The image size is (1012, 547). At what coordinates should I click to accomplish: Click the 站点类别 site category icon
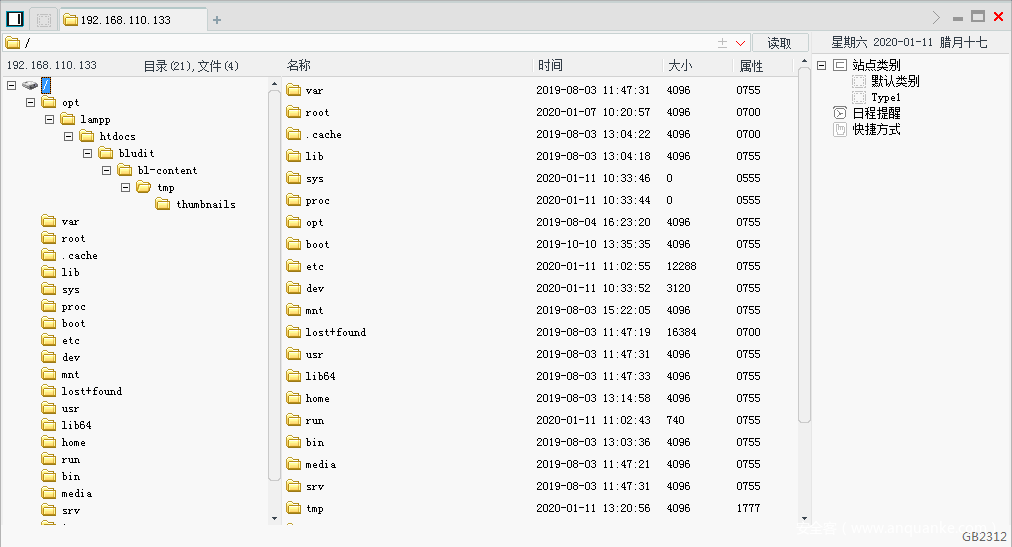pos(840,65)
